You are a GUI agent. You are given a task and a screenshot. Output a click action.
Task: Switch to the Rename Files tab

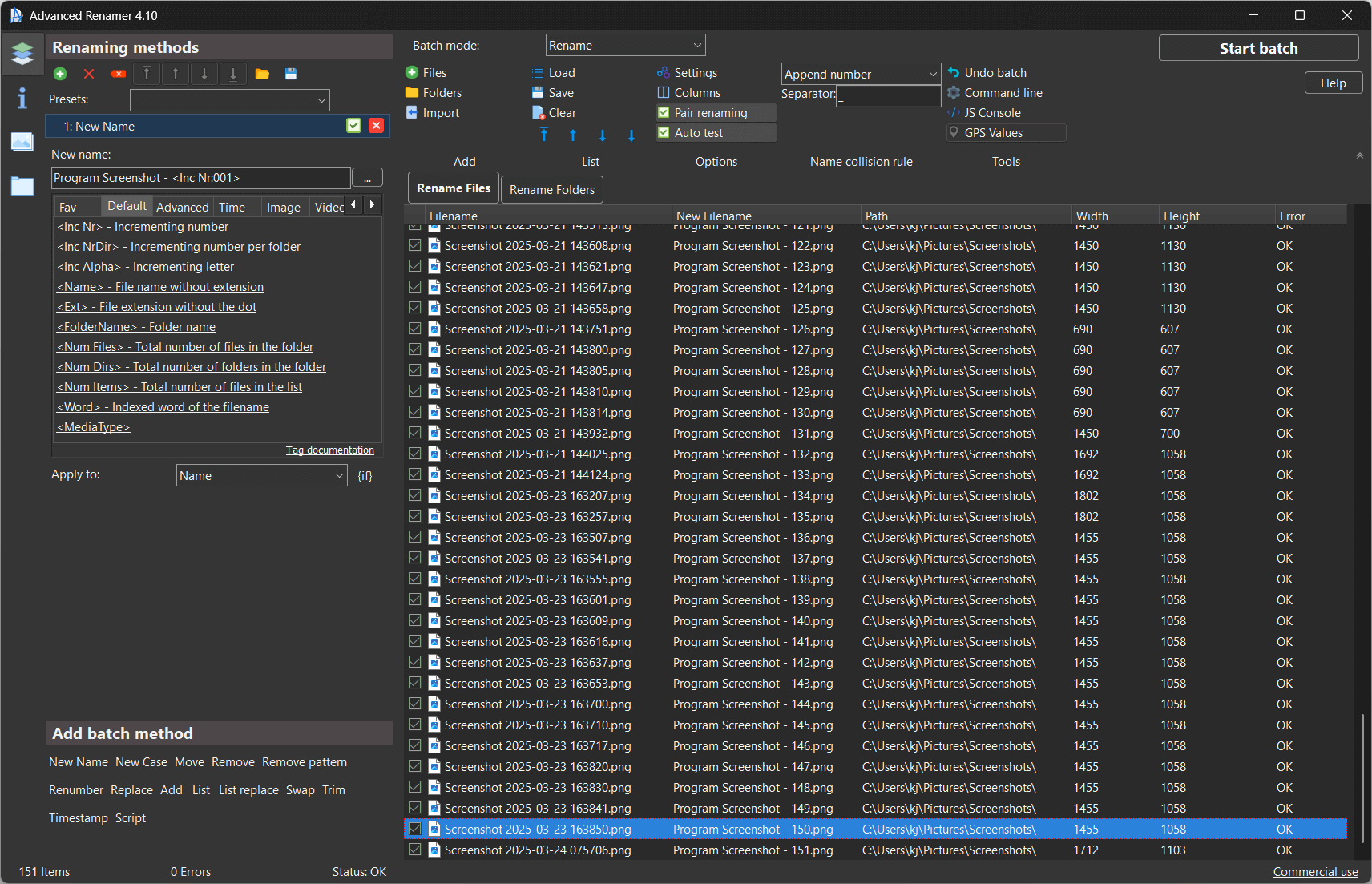coord(454,188)
